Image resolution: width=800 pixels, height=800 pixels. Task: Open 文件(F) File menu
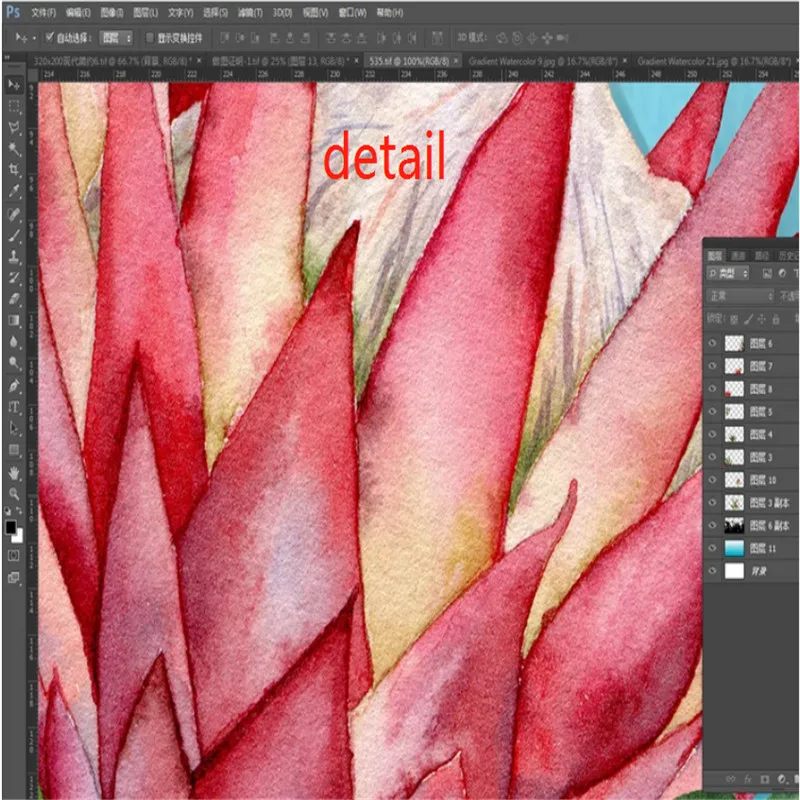[x=43, y=13]
